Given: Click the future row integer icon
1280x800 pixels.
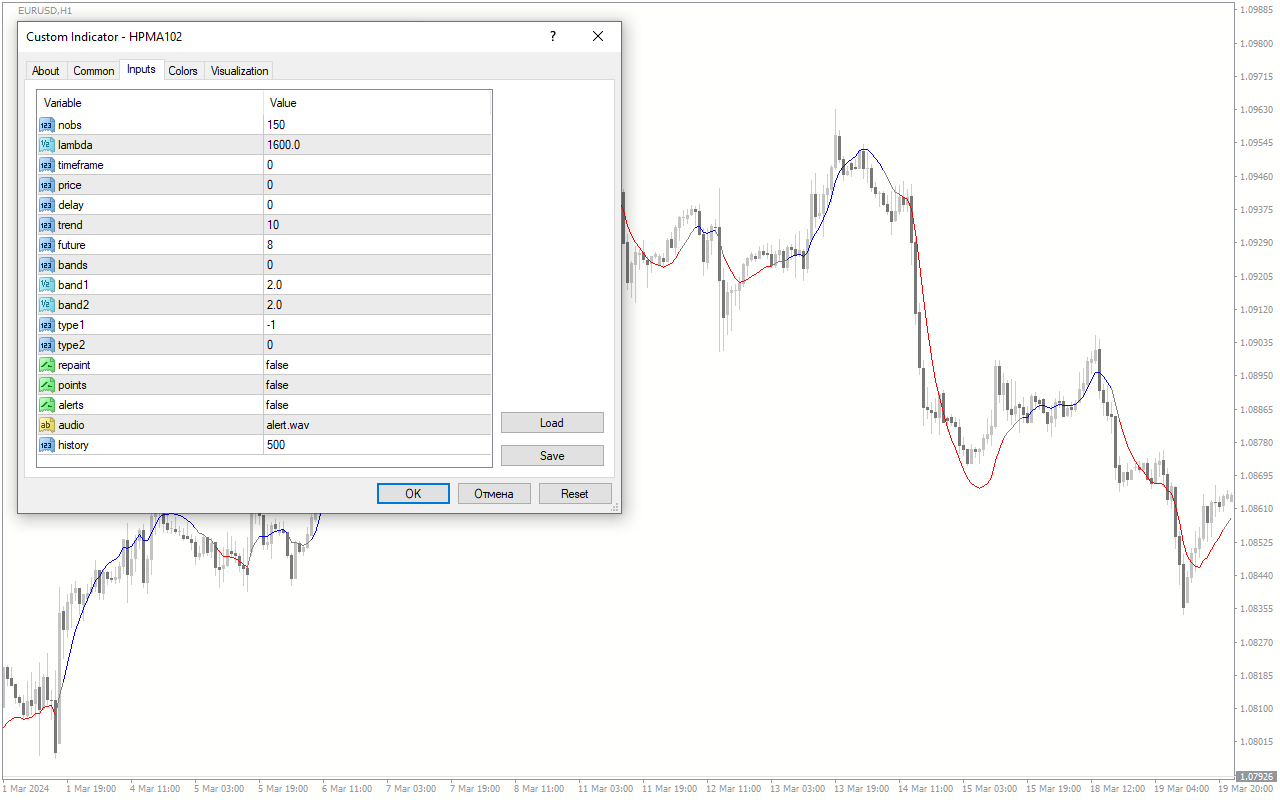Looking at the screenshot, I should pyautogui.click(x=46, y=245).
